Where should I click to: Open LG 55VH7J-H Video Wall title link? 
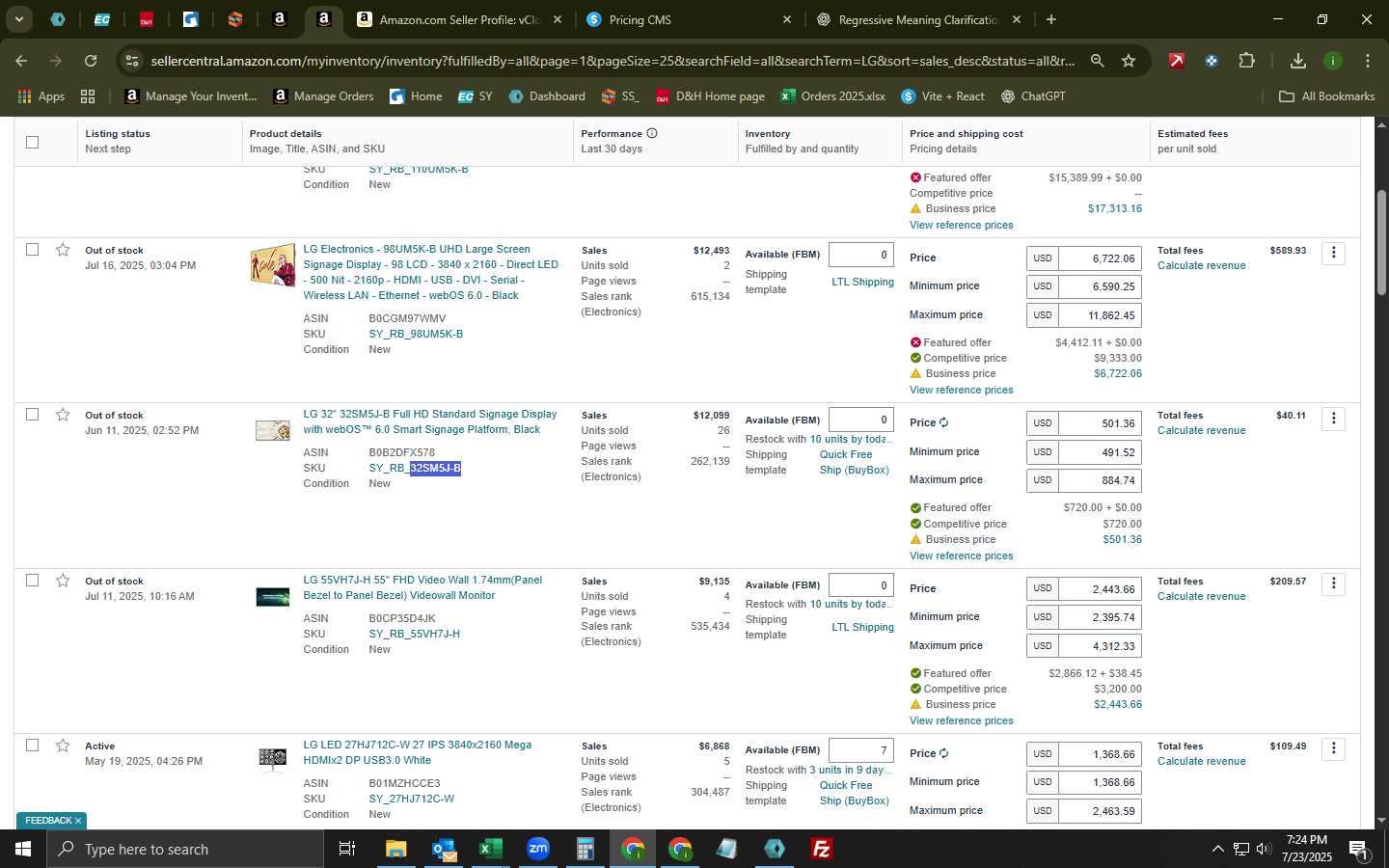coord(422,587)
